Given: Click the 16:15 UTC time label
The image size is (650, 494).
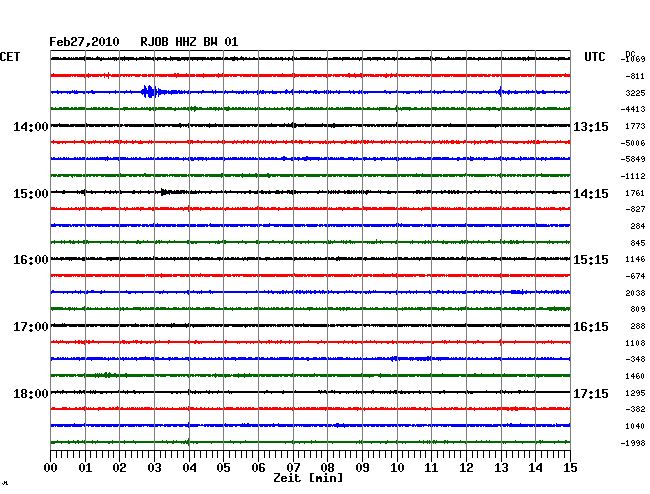Looking at the screenshot, I should (x=591, y=327).
